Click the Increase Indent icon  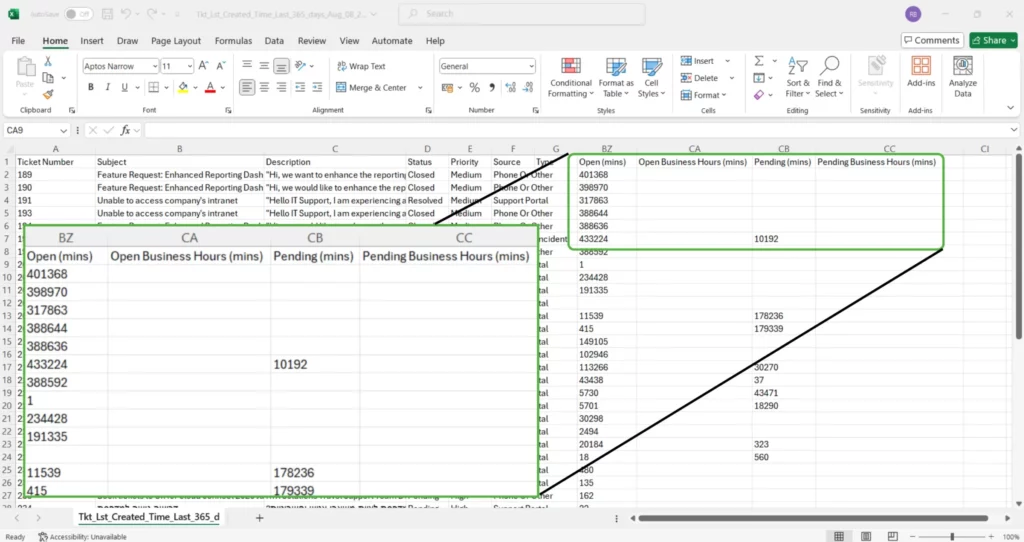coord(317,87)
